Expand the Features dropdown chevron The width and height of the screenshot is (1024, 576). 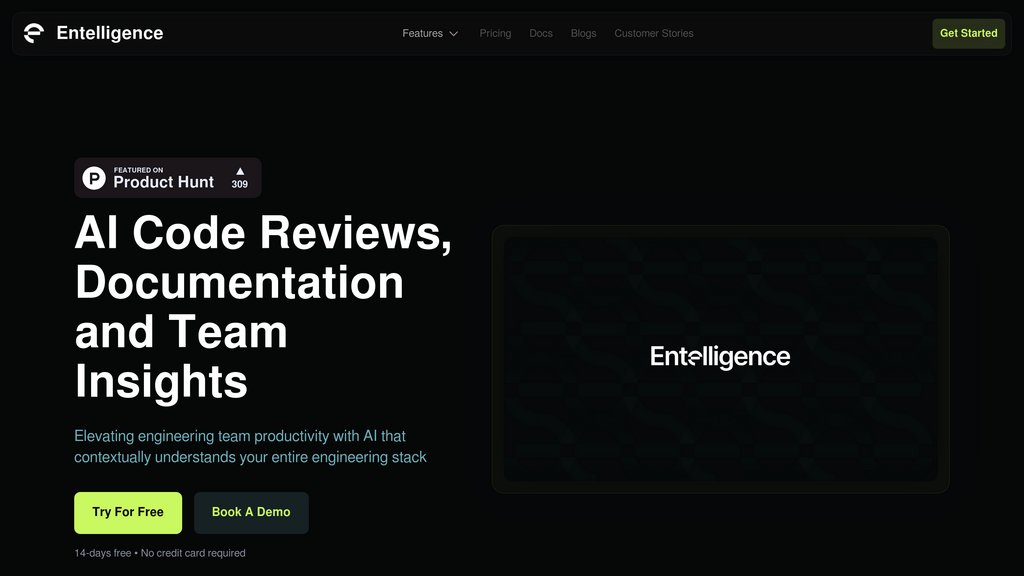click(454, 33)
